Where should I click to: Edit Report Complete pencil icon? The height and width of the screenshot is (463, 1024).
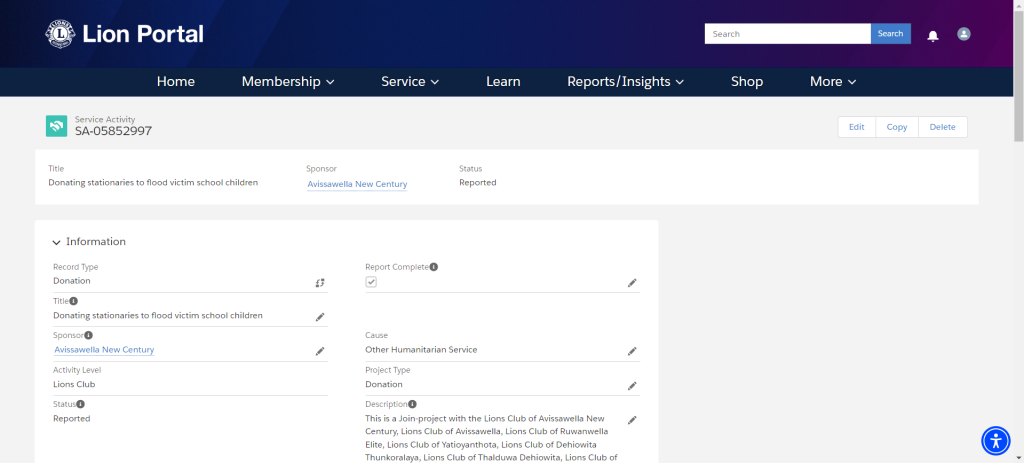pos(632,283)
